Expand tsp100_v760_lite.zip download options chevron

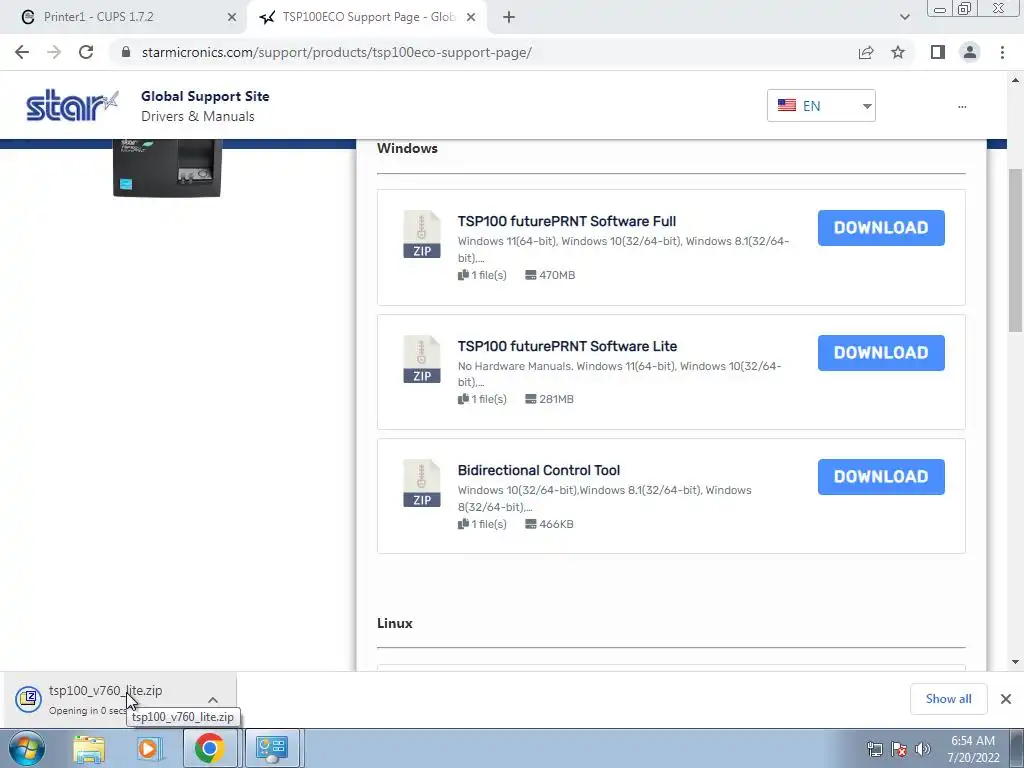click(x=213, y=699)
